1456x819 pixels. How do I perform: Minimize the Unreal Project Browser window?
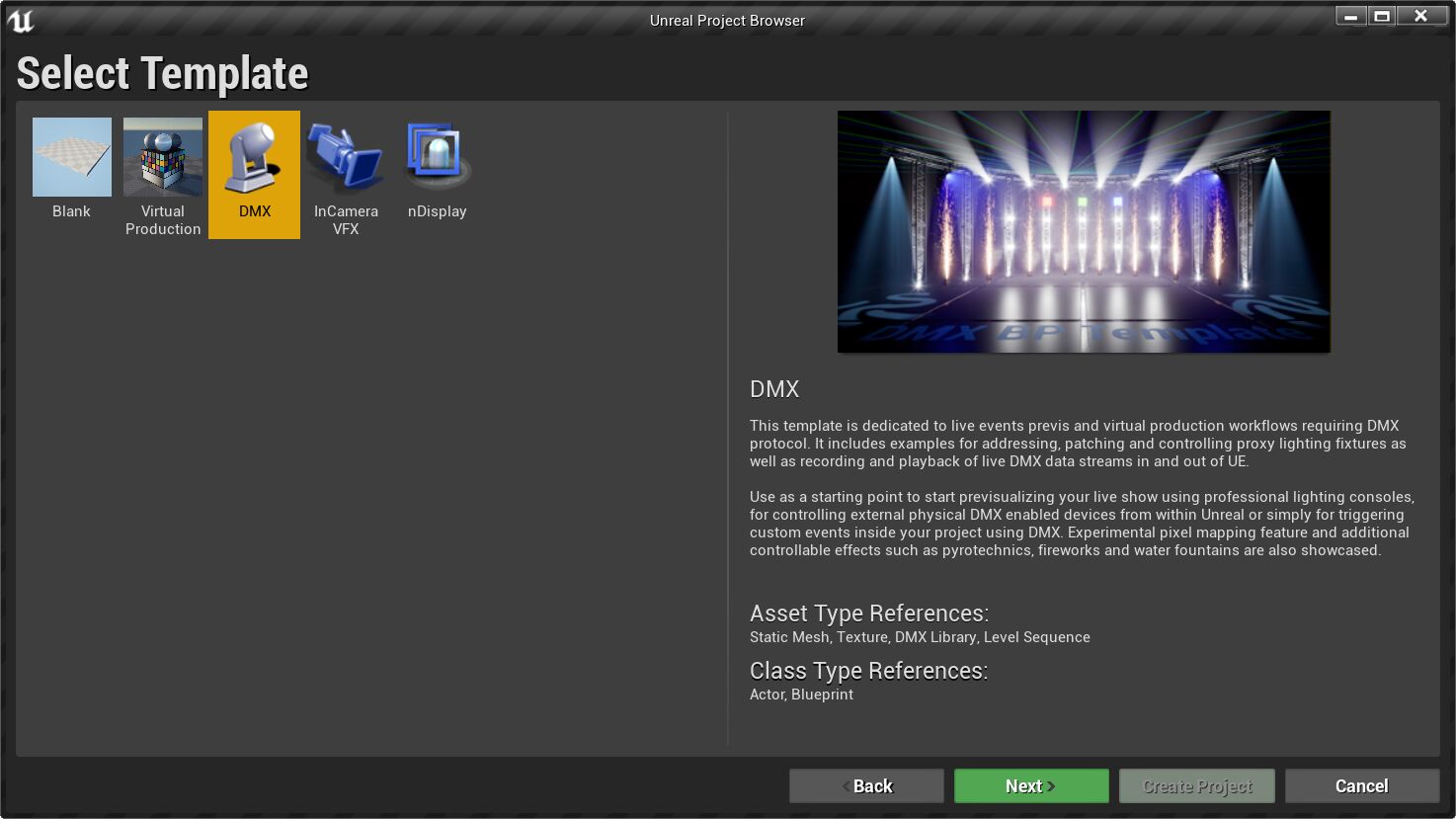[1350, 16]
